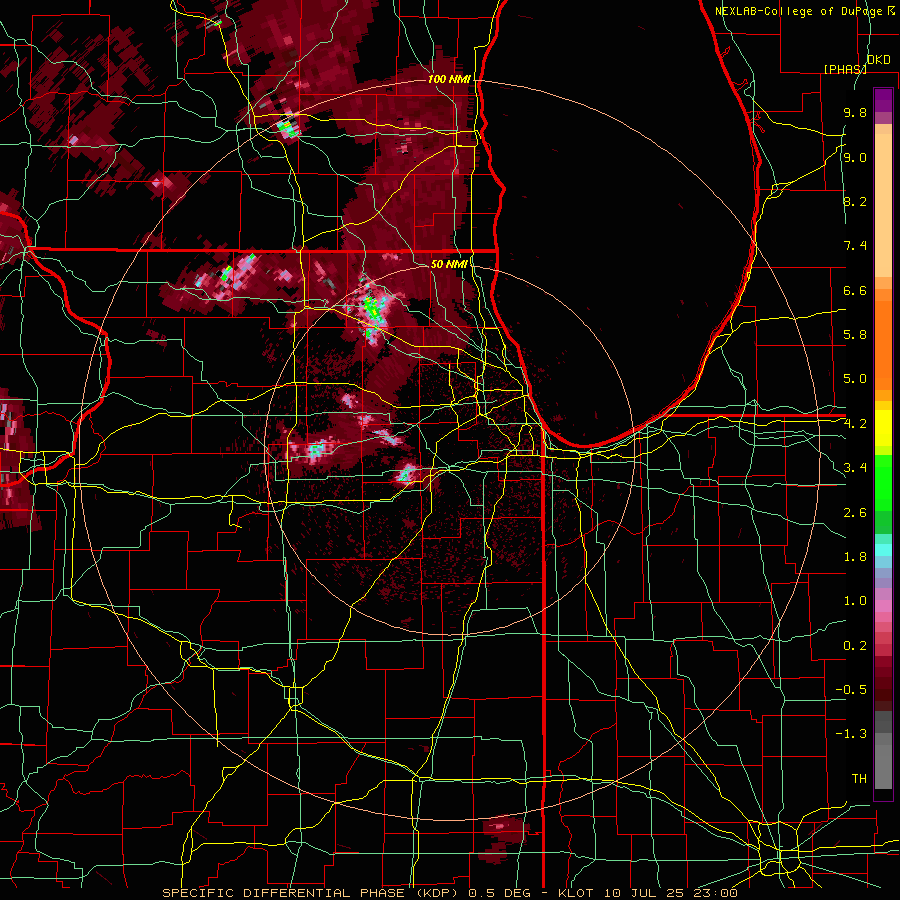Pick the pale peach color bar segment
The height and width of the screenshot is (900, 900).
tap(883, 207)
